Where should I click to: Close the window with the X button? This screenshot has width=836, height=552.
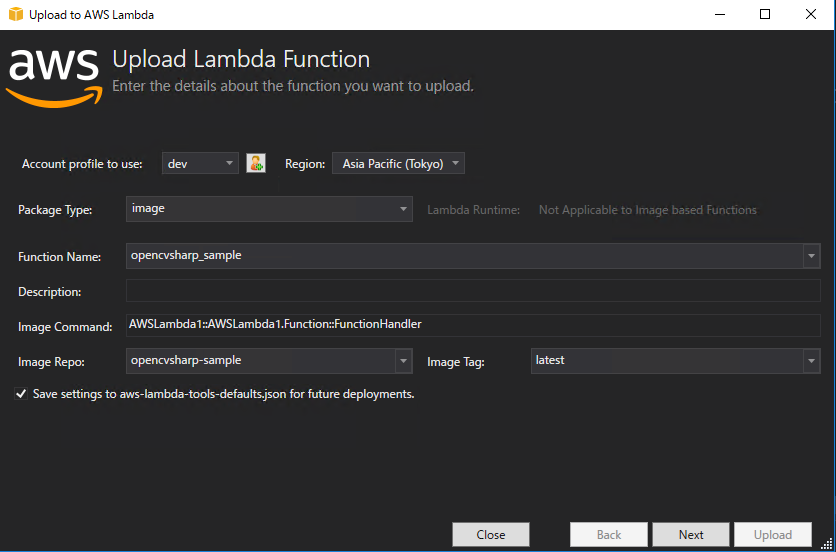(811, 14)
